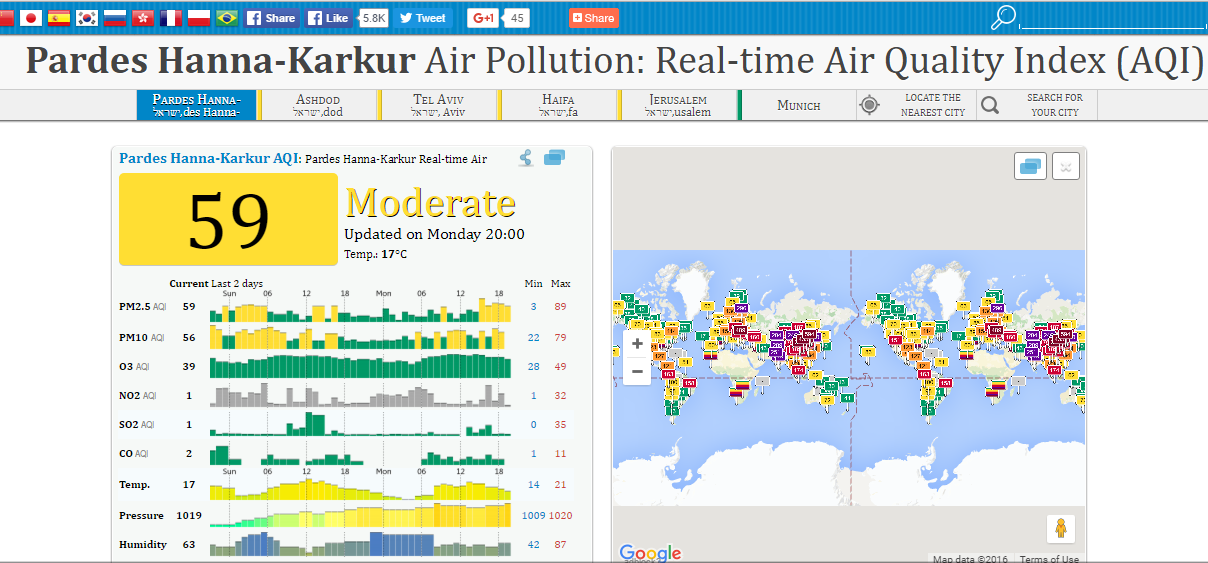Click the Facebook Share button
Viewport: 1208px width, 563px height.
(271, 18)
